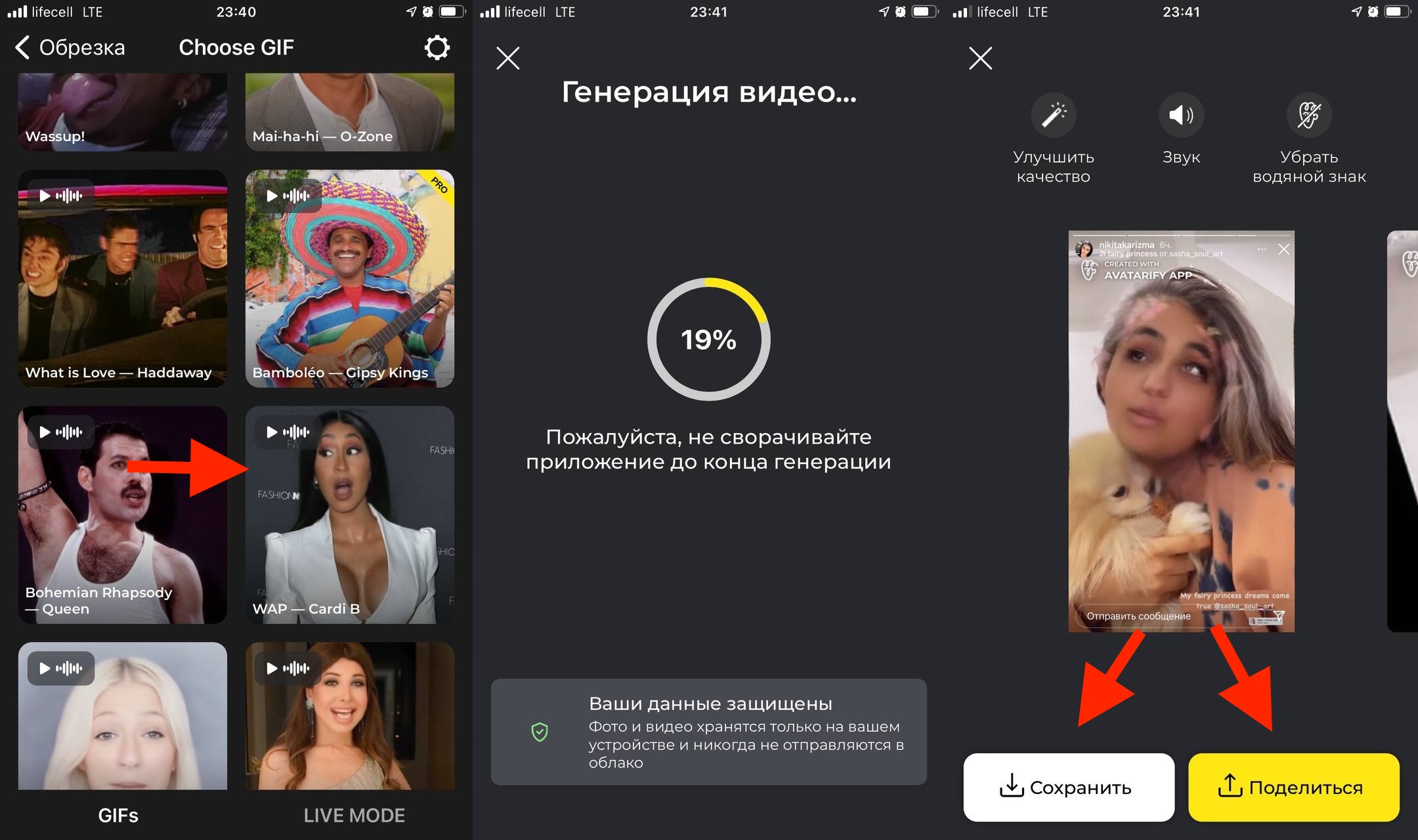Toggle PRO badge on Bamboleo GIF

tap(441, 184)
